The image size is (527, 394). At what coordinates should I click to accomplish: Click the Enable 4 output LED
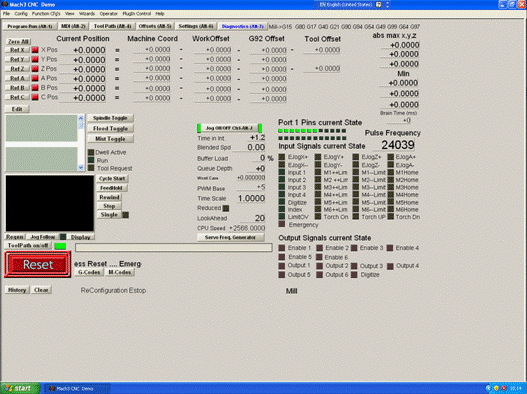tap(390, 248)
